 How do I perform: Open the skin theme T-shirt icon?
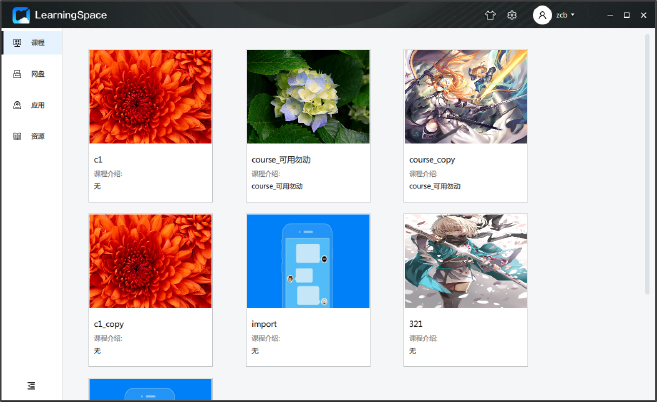point(490,16)
